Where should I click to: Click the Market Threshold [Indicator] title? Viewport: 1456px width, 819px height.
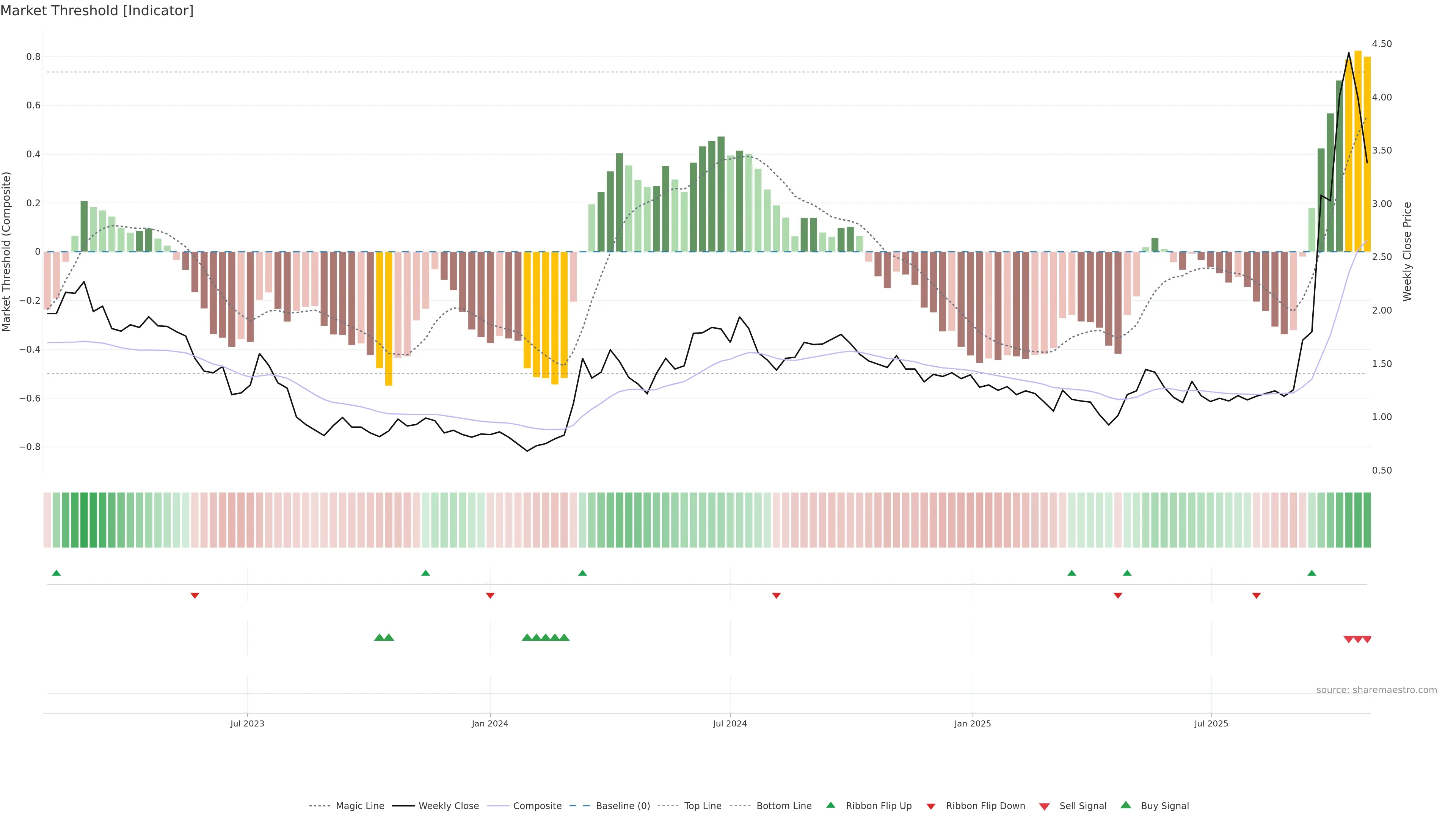97,11
